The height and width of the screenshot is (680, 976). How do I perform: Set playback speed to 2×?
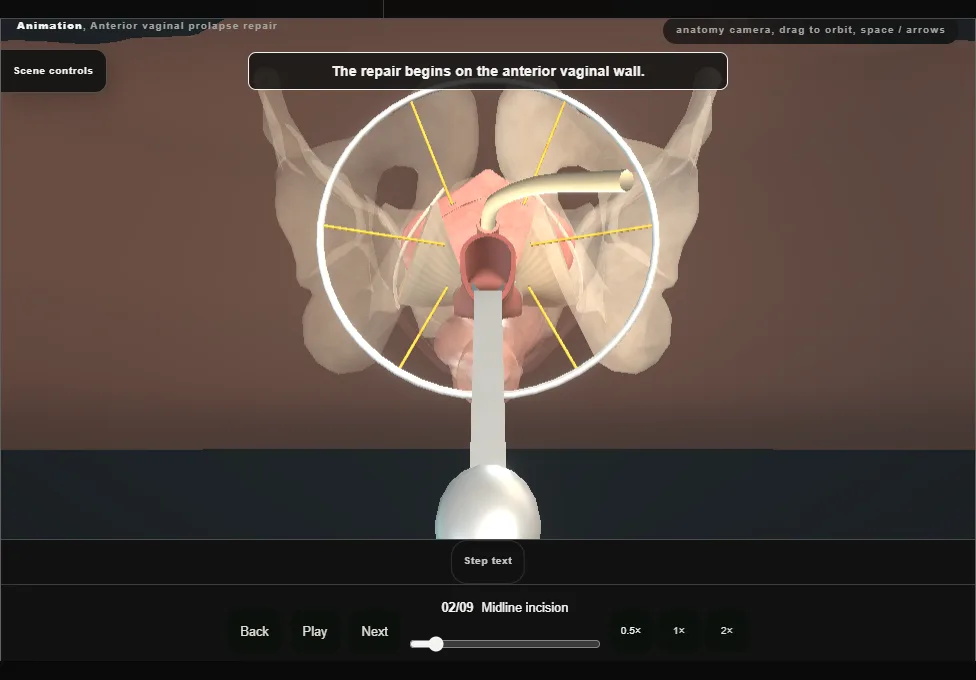726,631
